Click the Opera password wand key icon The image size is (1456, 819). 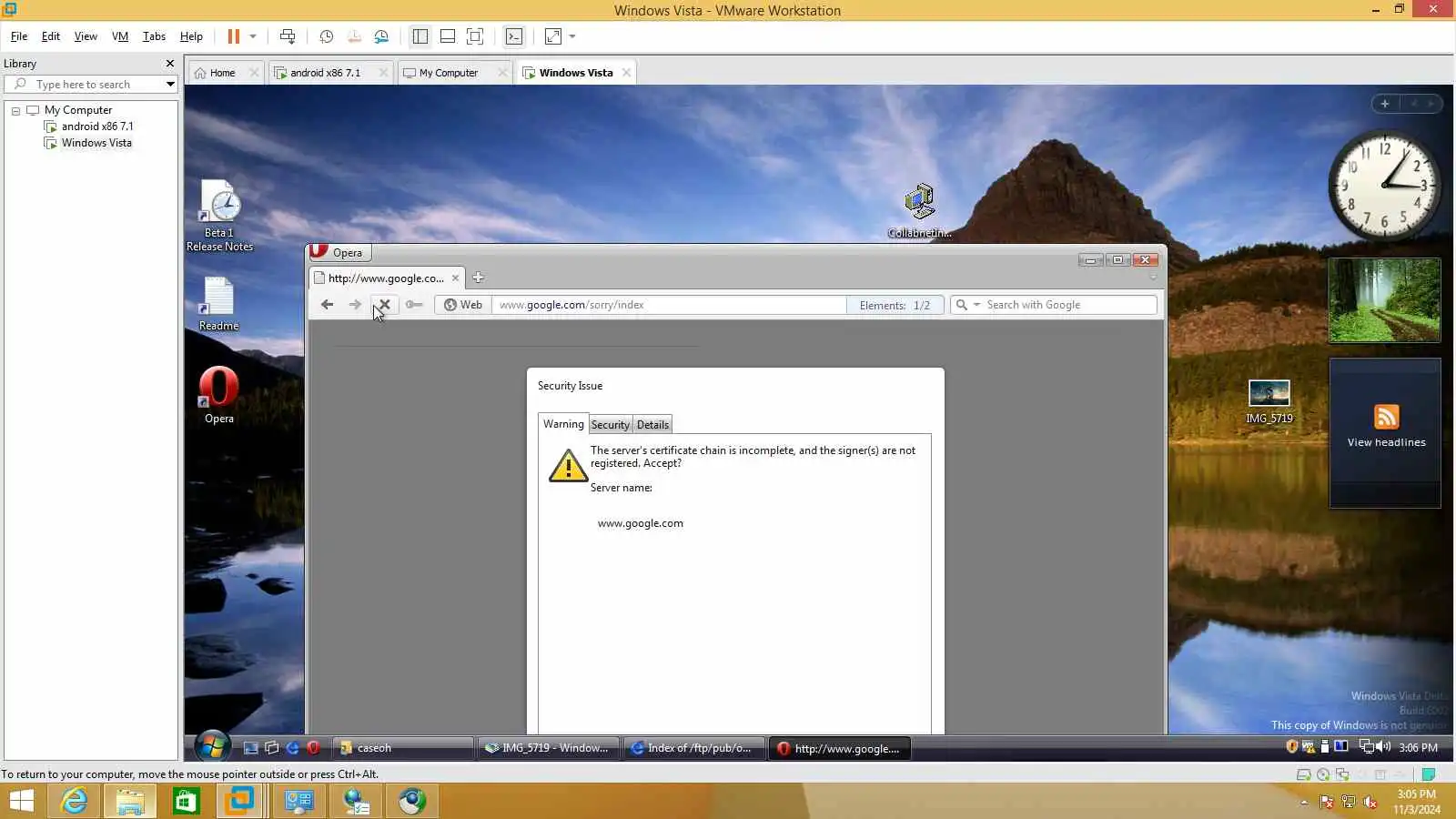click(414, 305)
